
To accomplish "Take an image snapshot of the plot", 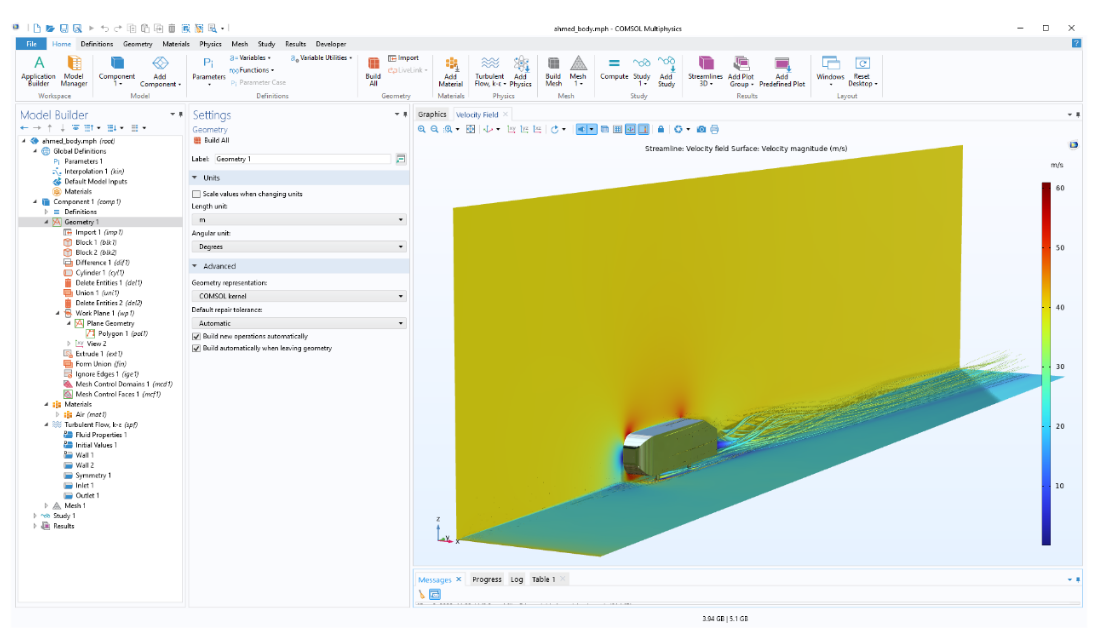I will tap(701, 129).
